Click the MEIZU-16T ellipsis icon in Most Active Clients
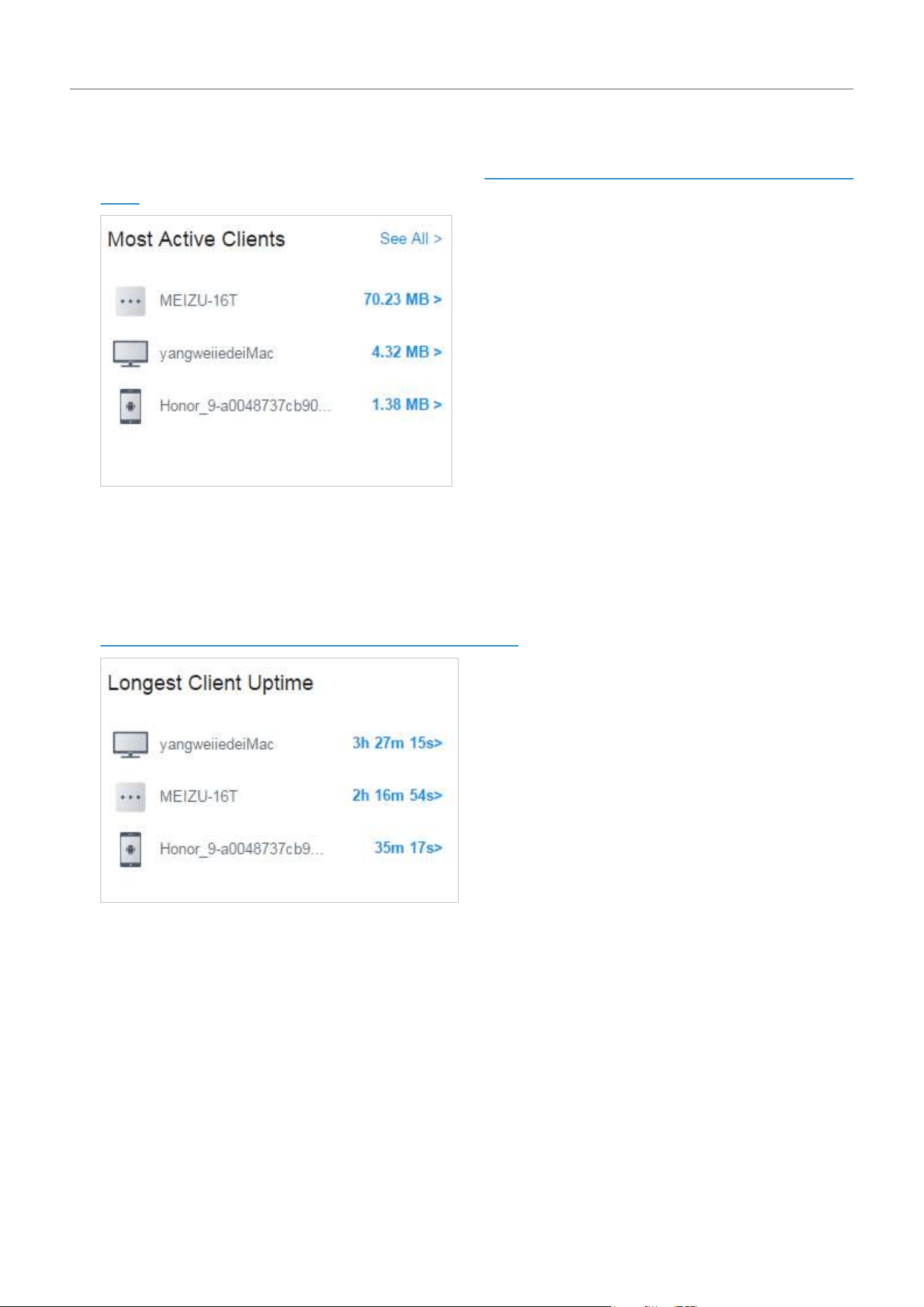Viewport: 924px width, 1307px height. (x=131, y=302)
